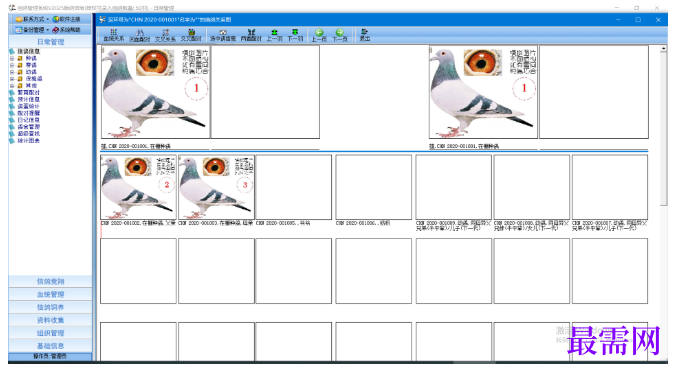Switch to the 组织管理 panel
The image size is (679, 372).
click(50, 333)
